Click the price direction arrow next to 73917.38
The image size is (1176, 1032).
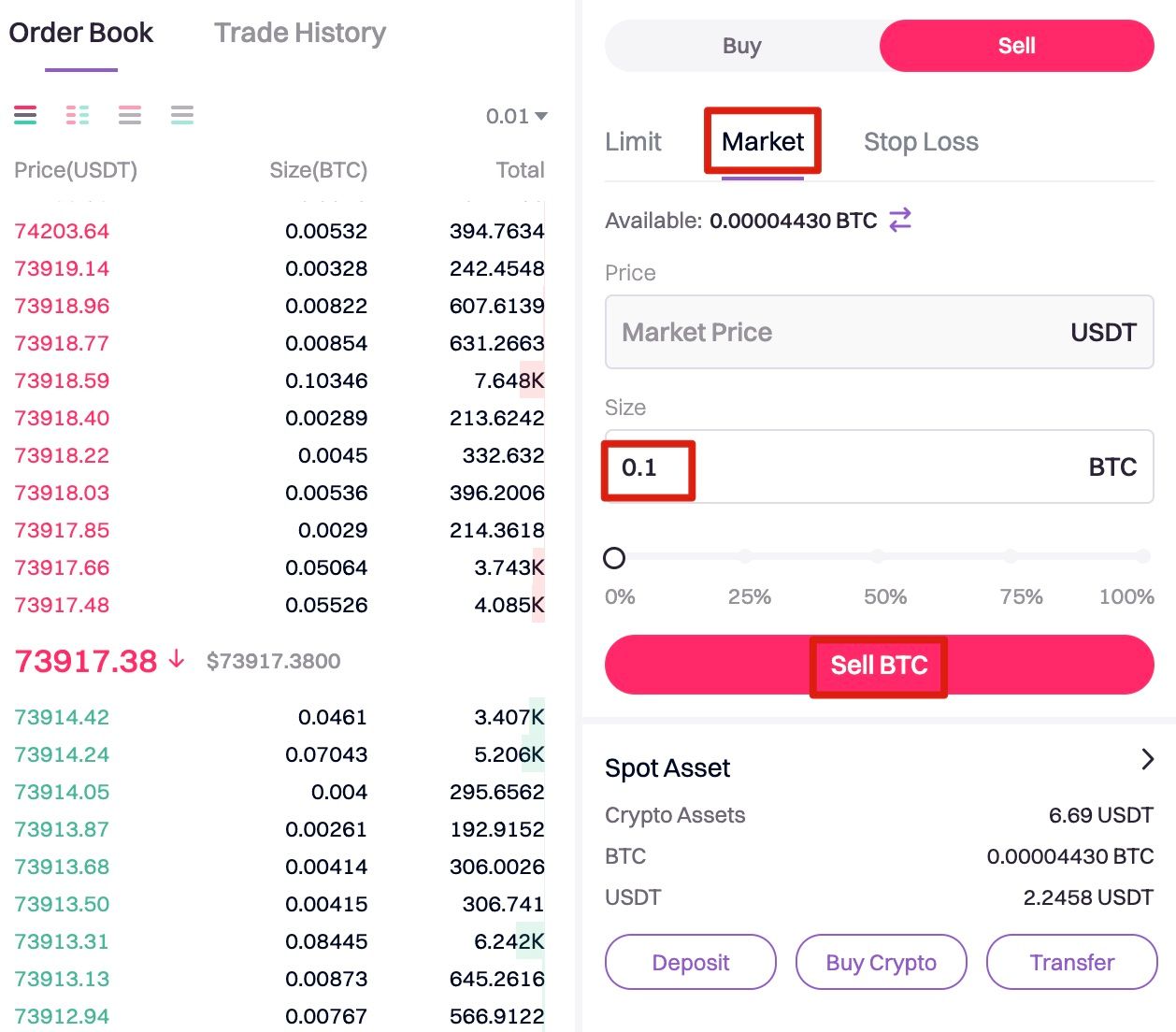tap(177, 660)
